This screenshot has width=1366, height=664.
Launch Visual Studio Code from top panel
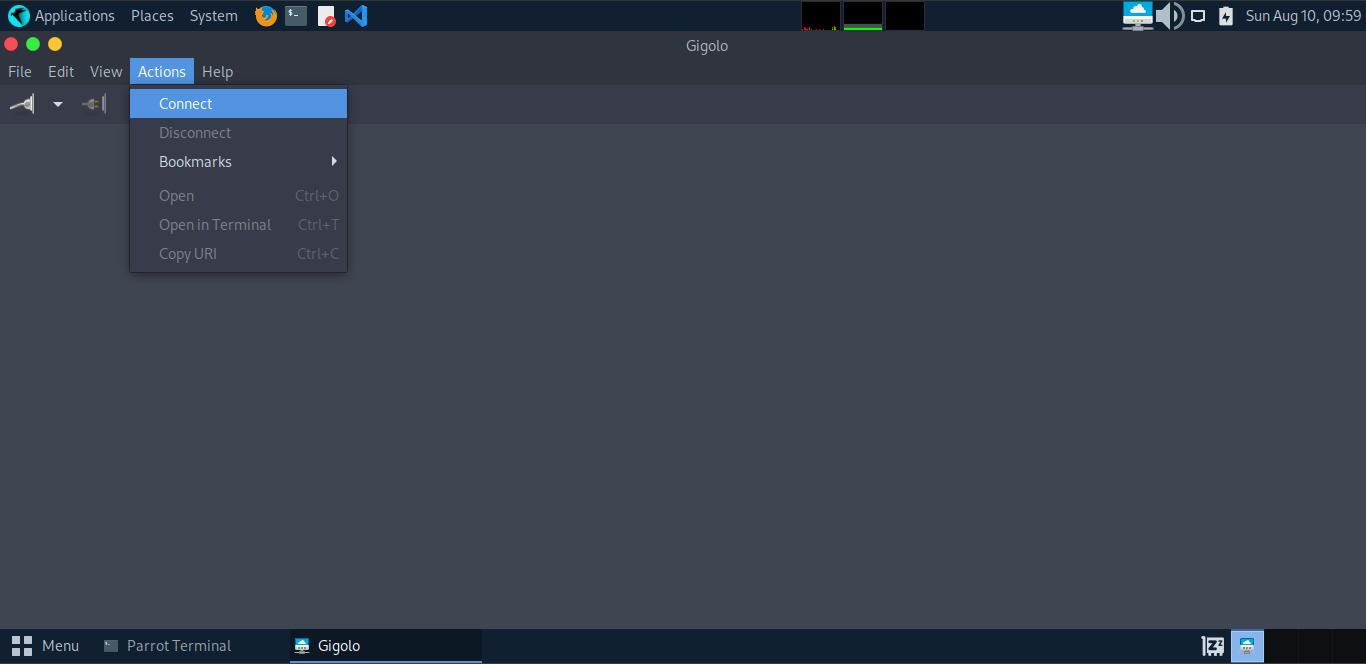356,16
